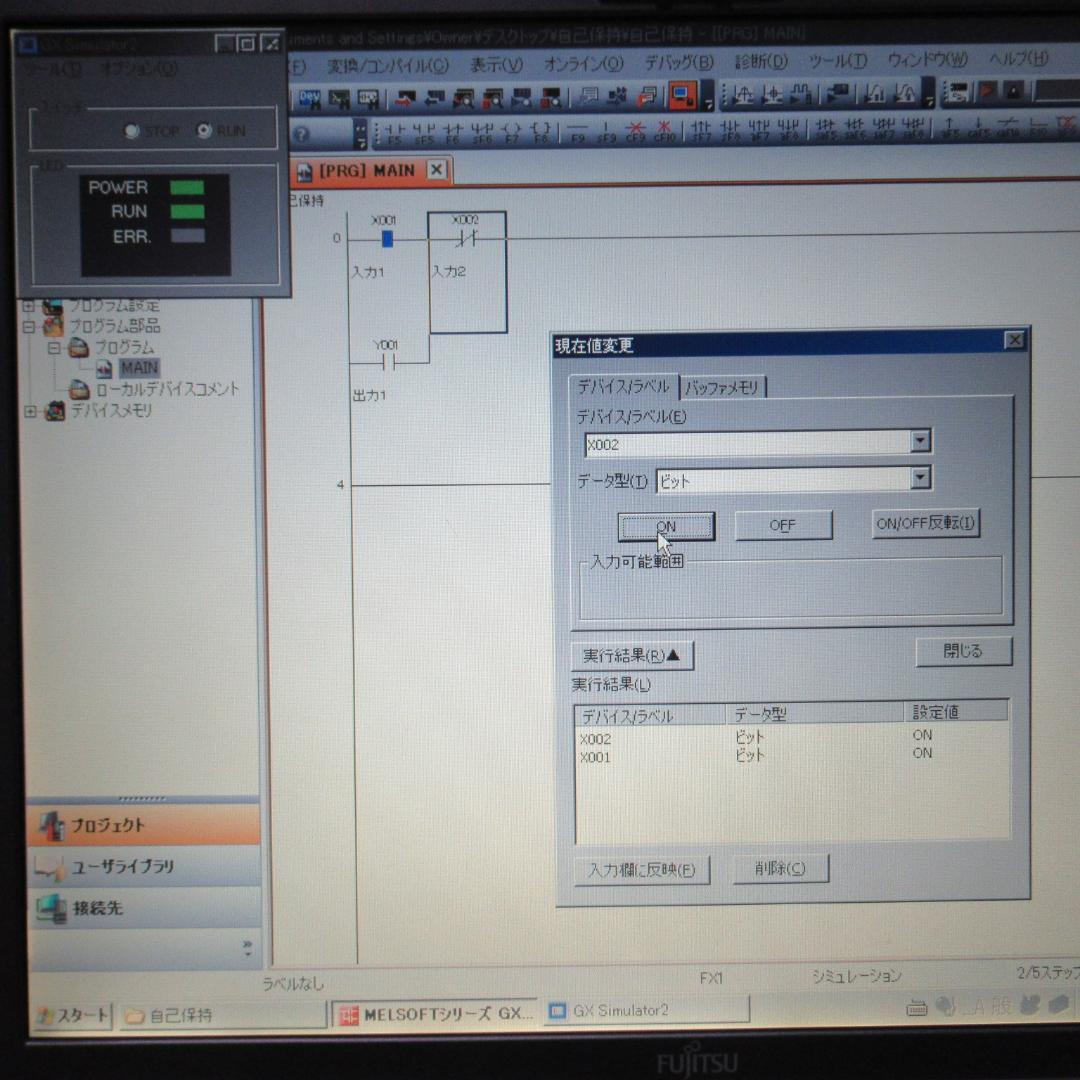Click the MAIN program icon in project tree
Screen dimensions: 1080x1080
(104, 368)
